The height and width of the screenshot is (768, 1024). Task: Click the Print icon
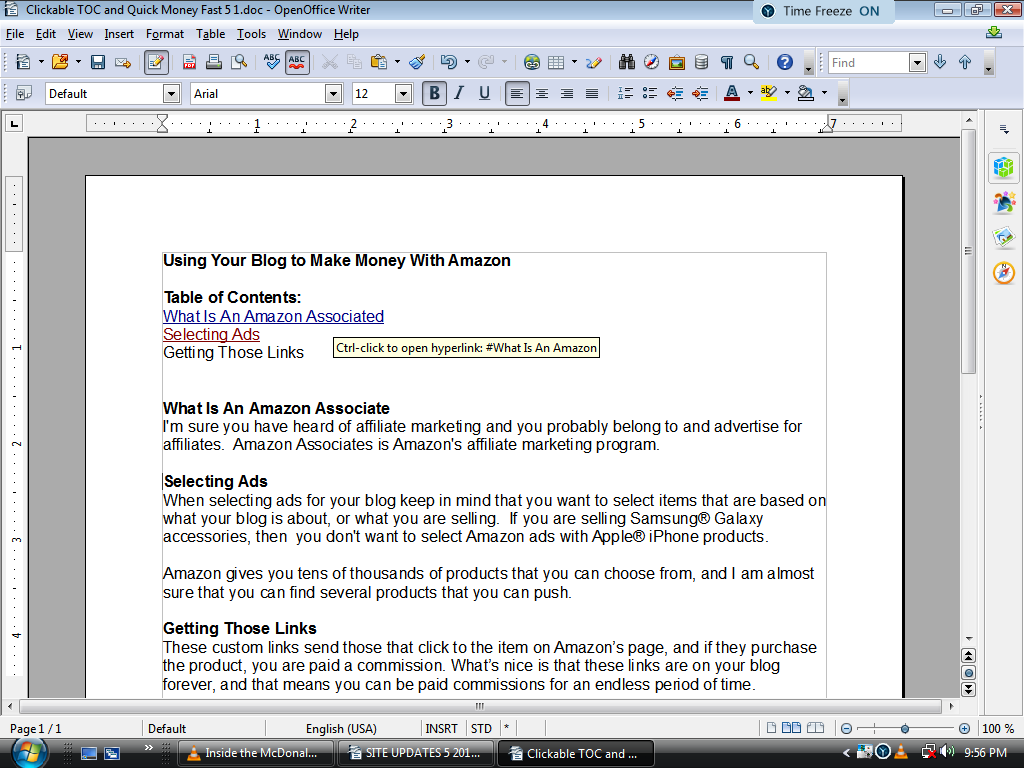pyautogui.click(x=214, y=62)
